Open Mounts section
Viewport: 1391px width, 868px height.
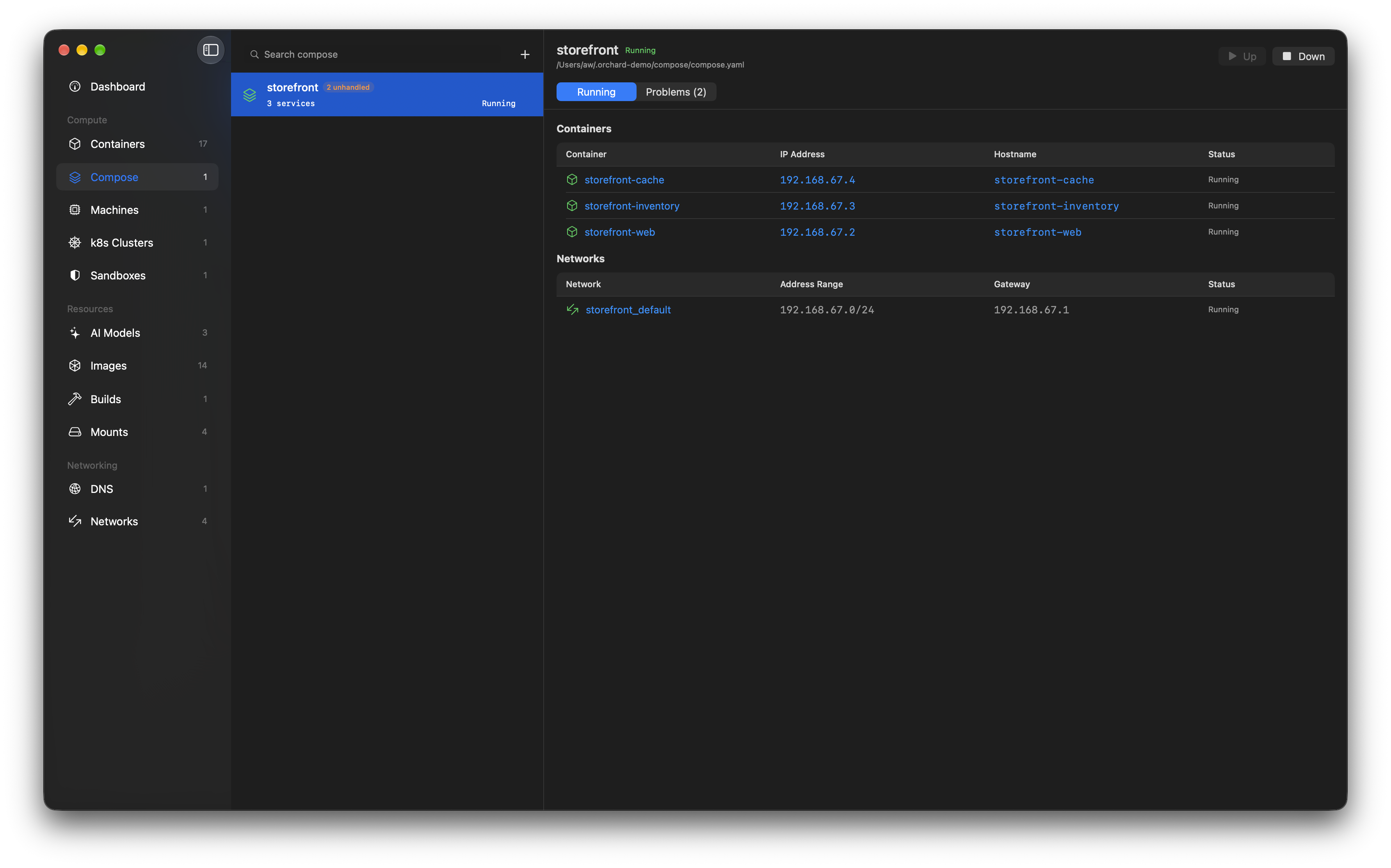coord(137,432)
